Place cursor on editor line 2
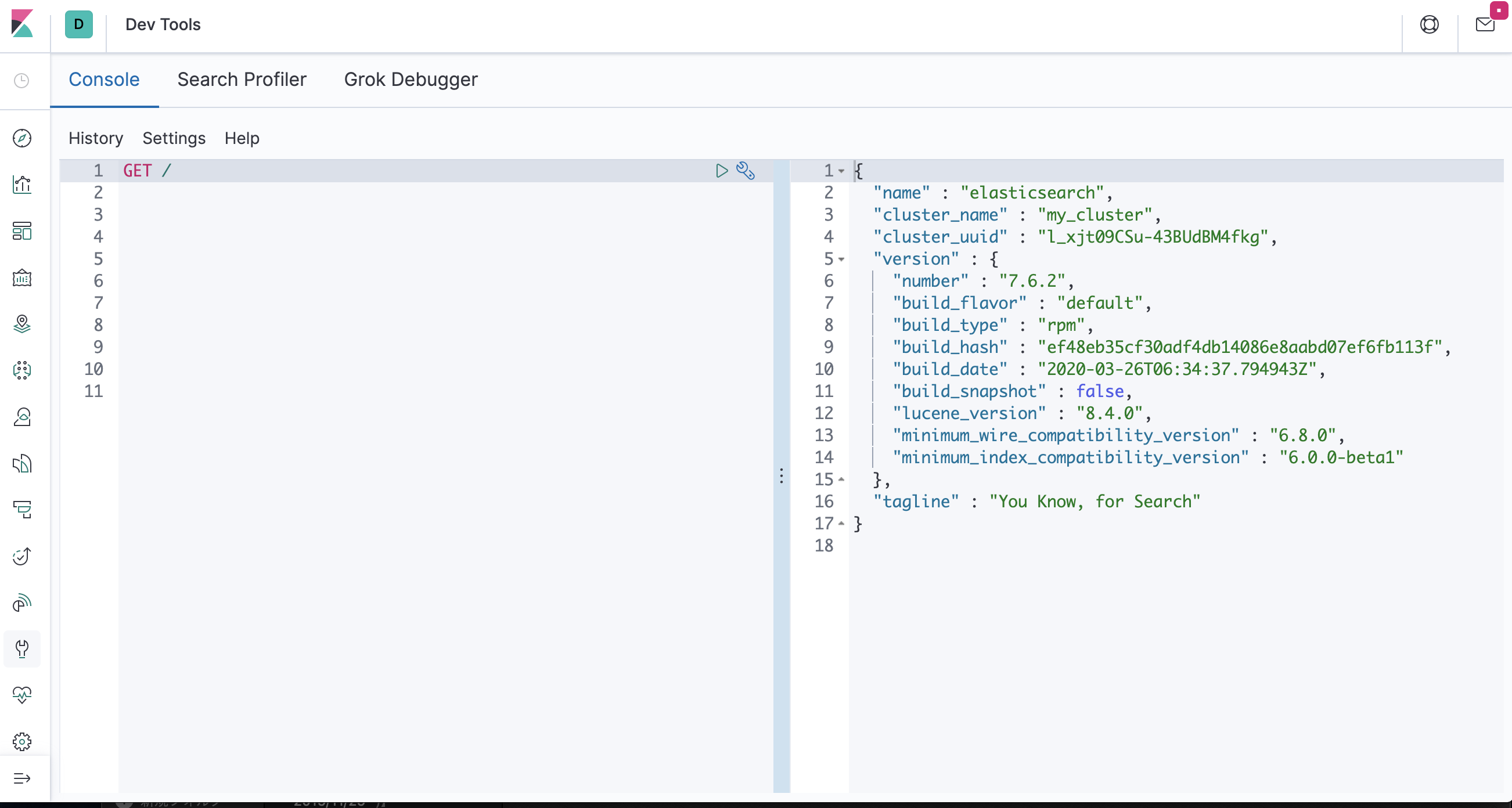 (445, 193)
